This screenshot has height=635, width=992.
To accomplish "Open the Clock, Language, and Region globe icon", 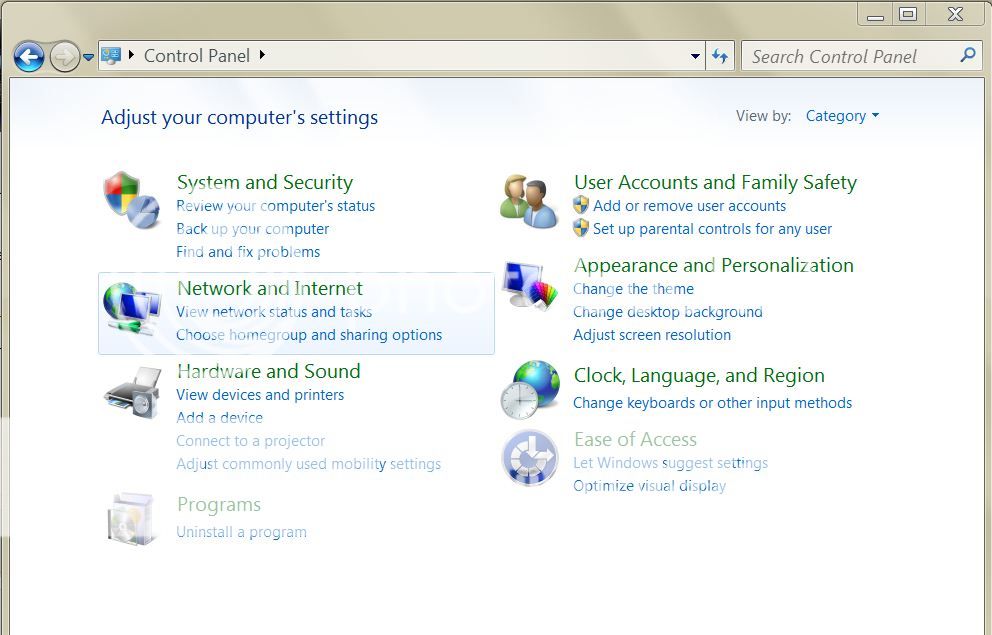I will point(530,390).
